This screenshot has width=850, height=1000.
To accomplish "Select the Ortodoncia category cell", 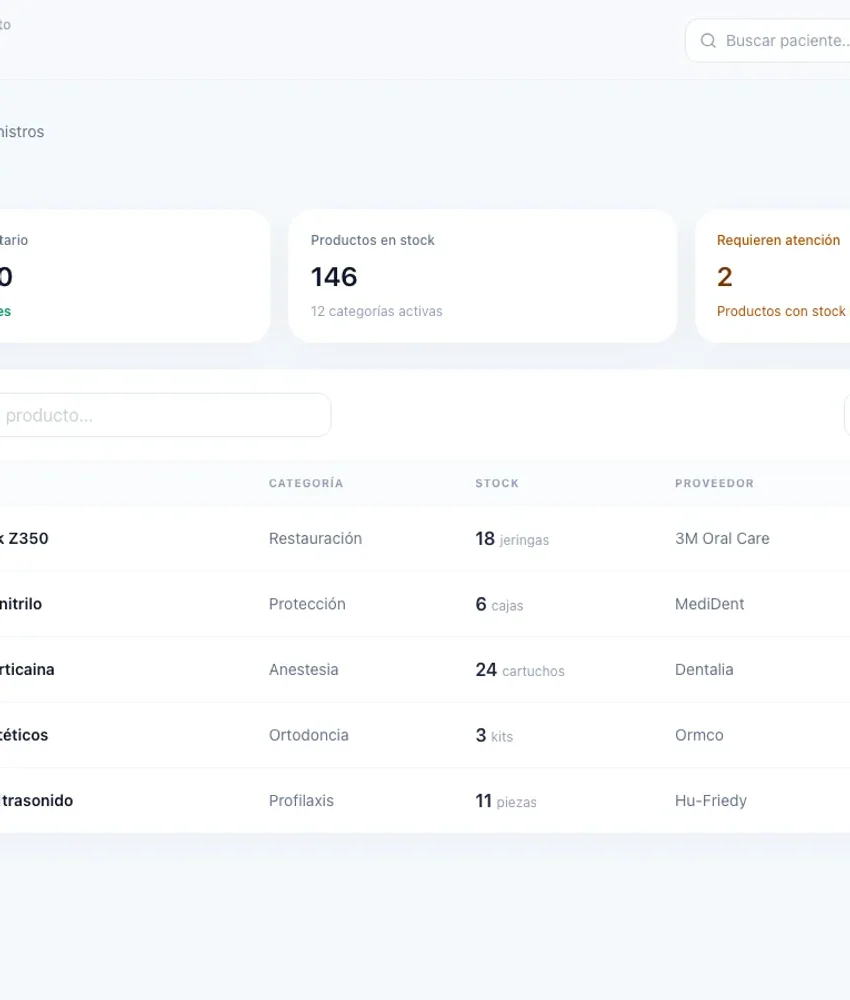I will click(309, 735).
